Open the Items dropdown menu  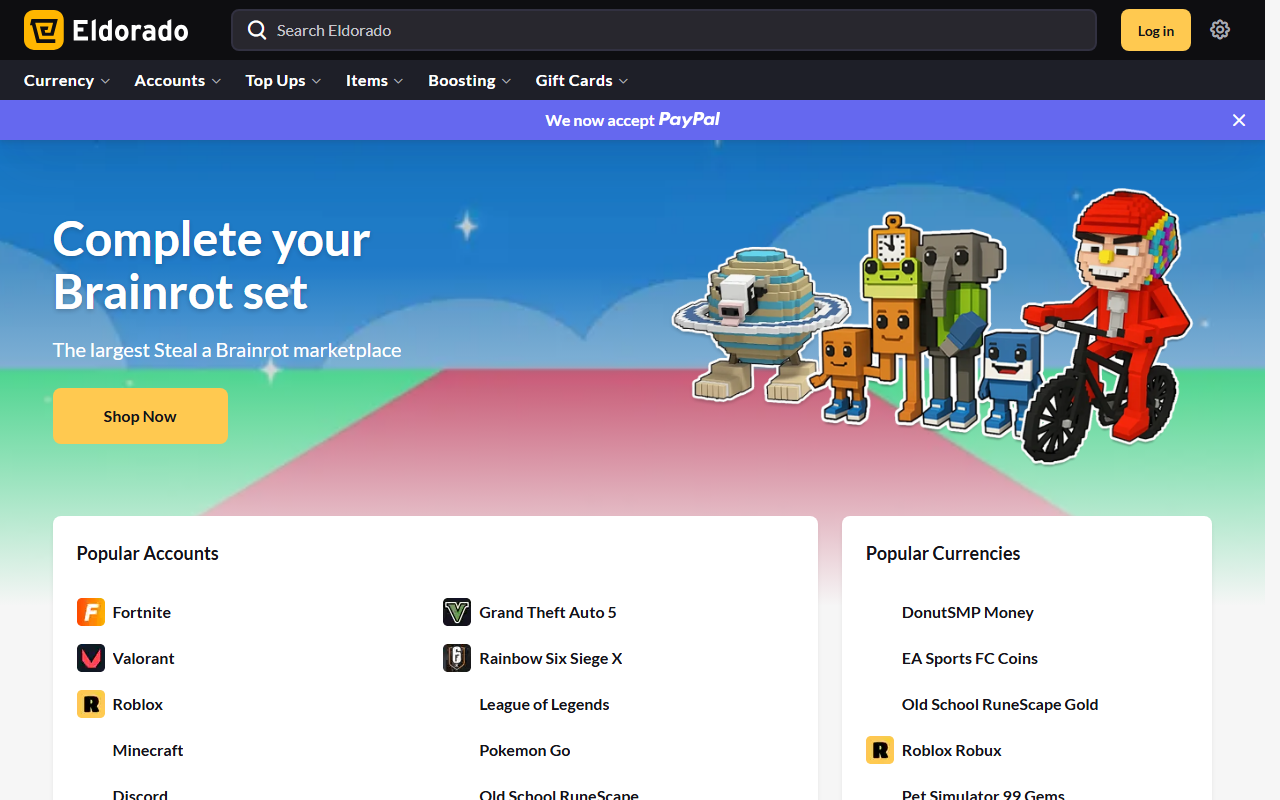pyautogui.click(x=375, y=81)
